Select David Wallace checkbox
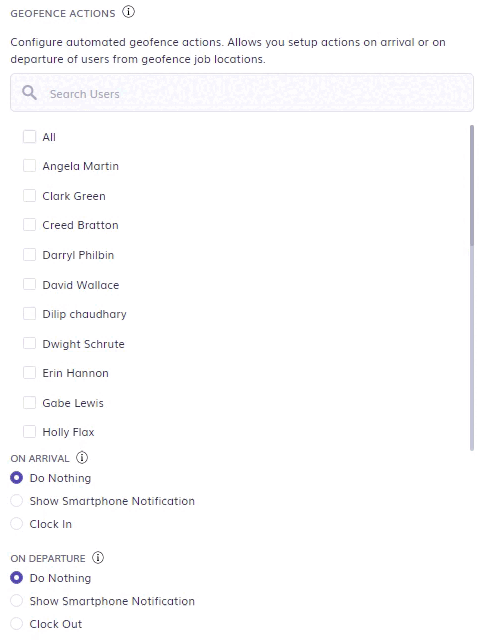This screenshot has height=640, width=480. 29,284
